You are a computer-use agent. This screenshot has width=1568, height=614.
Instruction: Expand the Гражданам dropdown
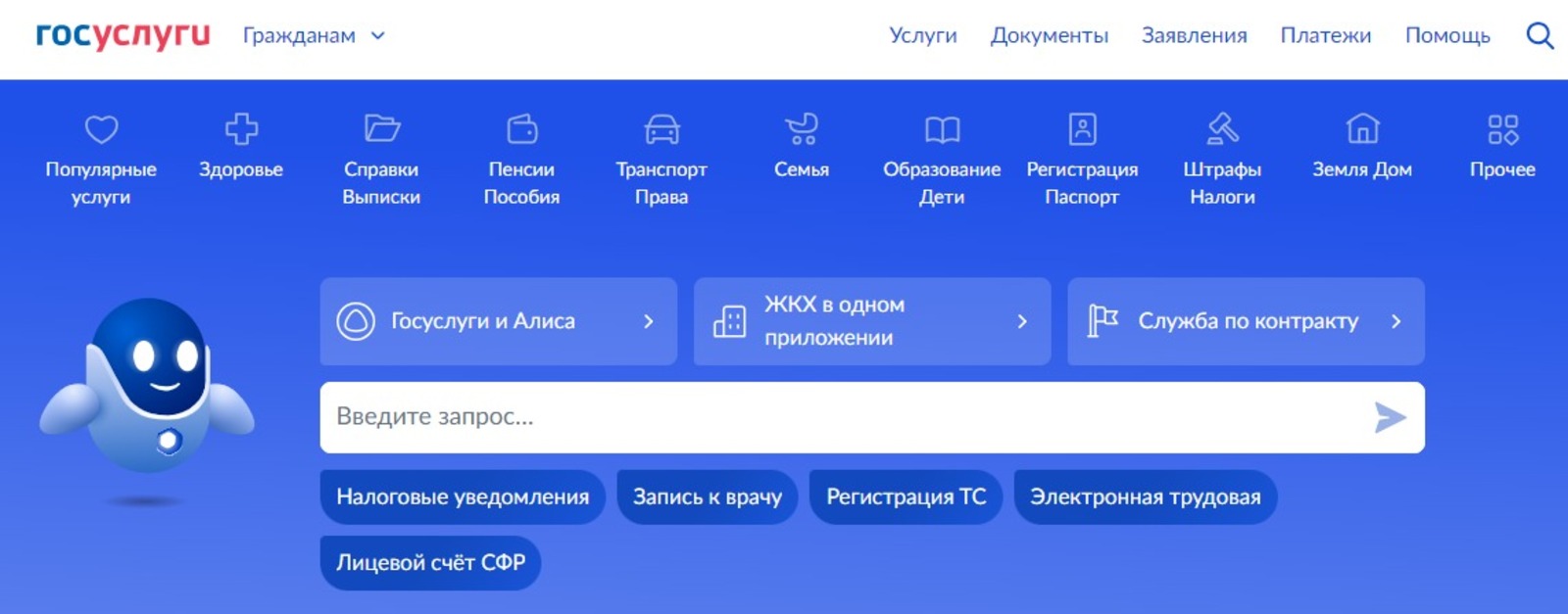tap(314, 36)
